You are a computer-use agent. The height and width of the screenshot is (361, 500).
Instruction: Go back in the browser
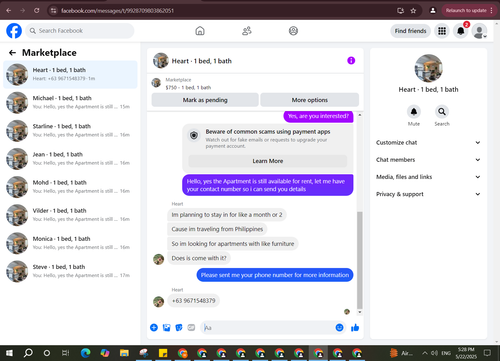(9, 10)
